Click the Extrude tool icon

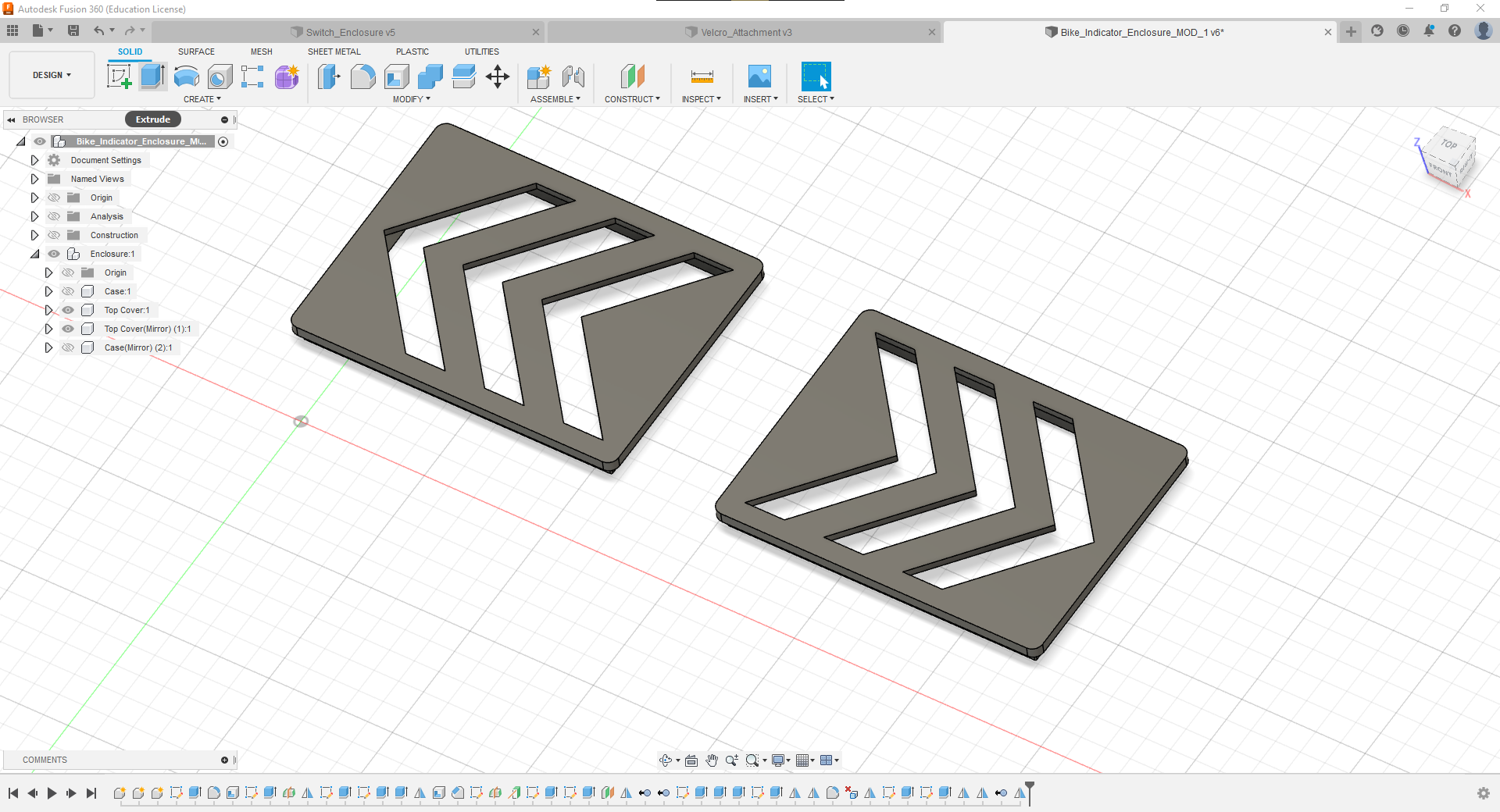pyautogui.click(x=152, y=77)
